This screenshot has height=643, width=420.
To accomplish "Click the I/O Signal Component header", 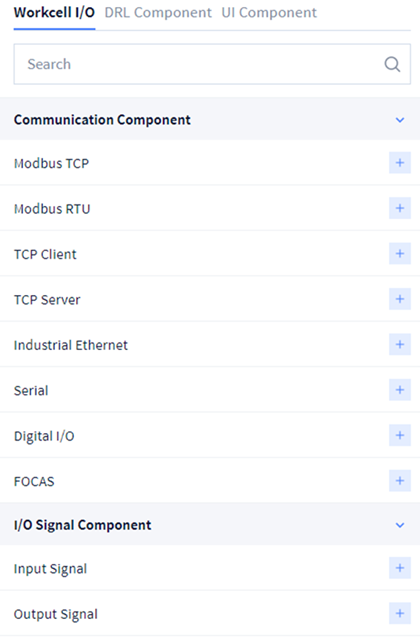I will point(210,525).
